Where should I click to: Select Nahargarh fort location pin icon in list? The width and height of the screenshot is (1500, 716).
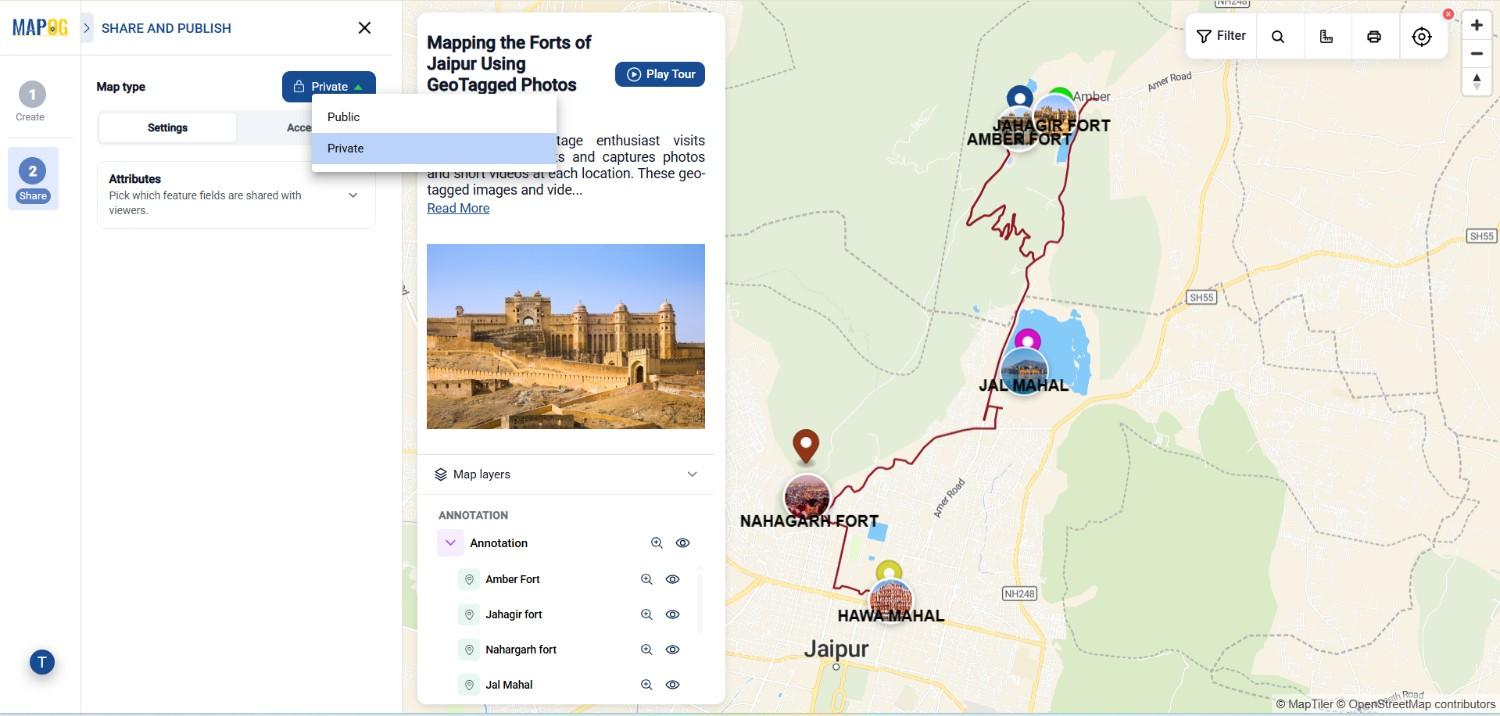469,650
